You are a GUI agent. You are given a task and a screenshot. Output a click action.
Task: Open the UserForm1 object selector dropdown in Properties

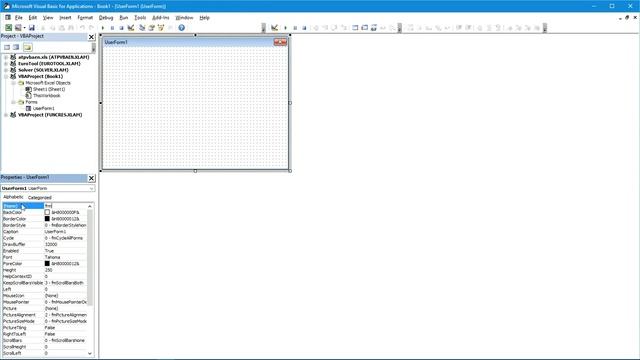point(91,188)
